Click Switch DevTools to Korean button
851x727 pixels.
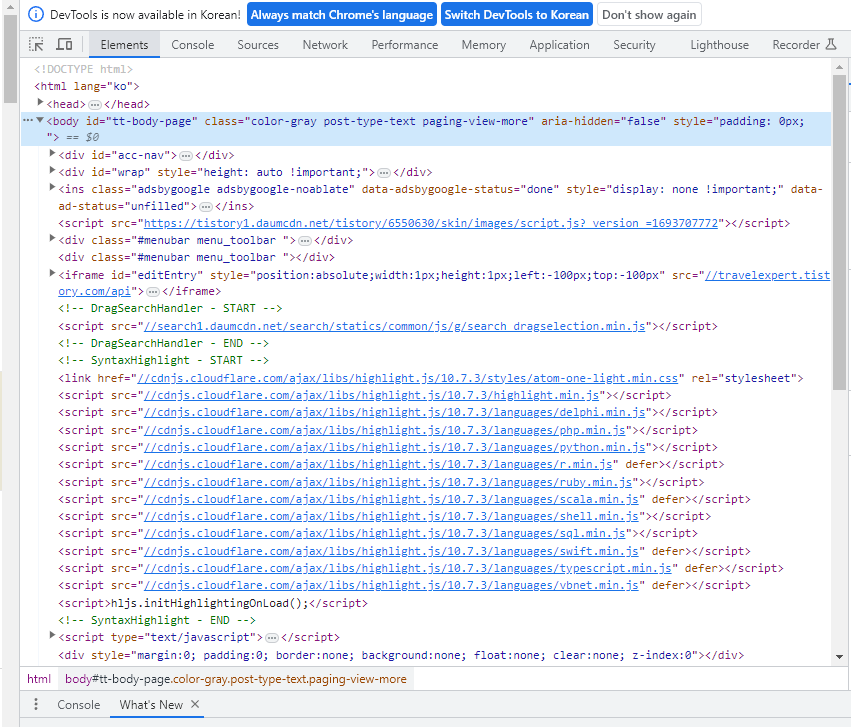point(517,15)
